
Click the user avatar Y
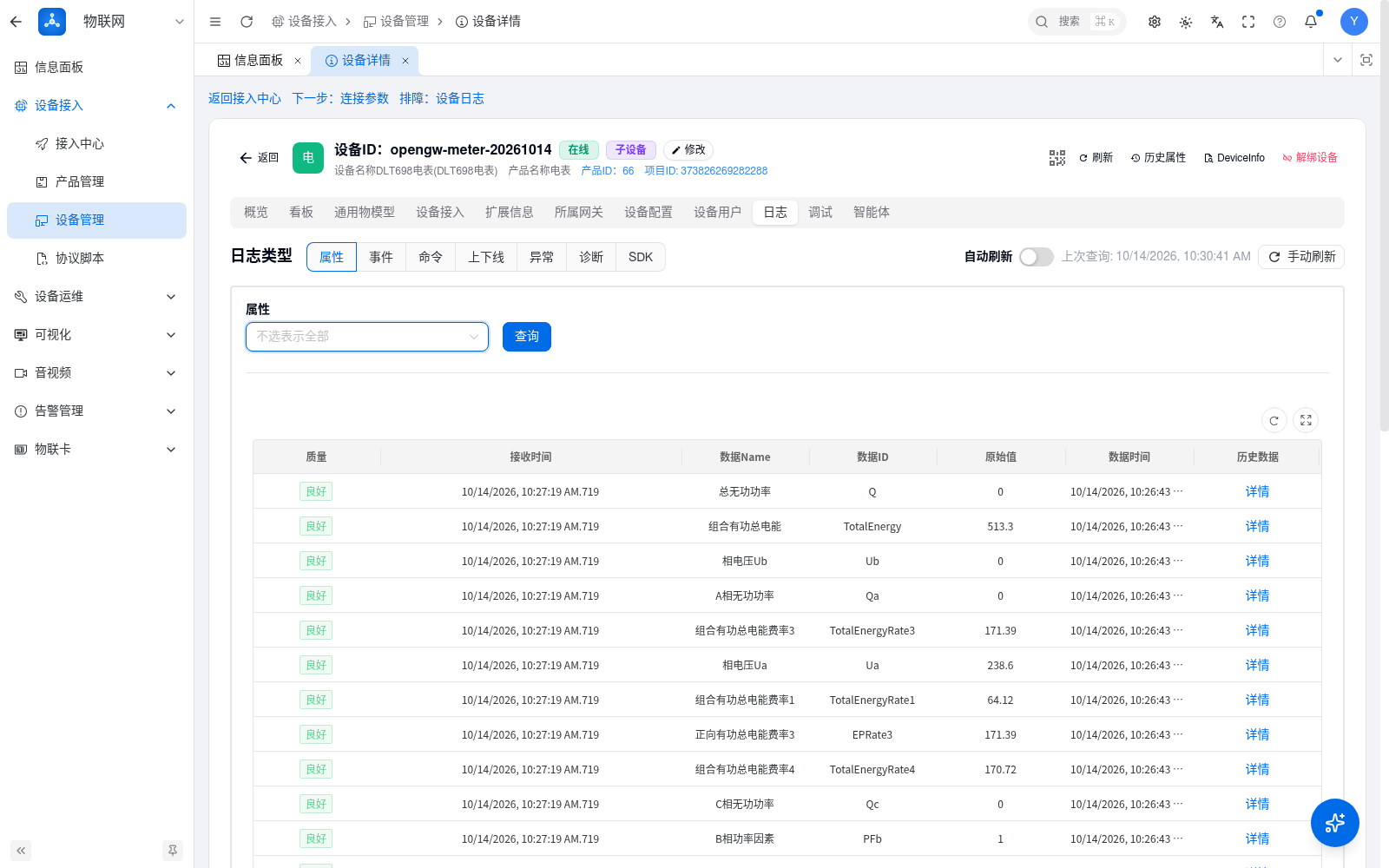pyautogui.click(x=1354, y=22)
